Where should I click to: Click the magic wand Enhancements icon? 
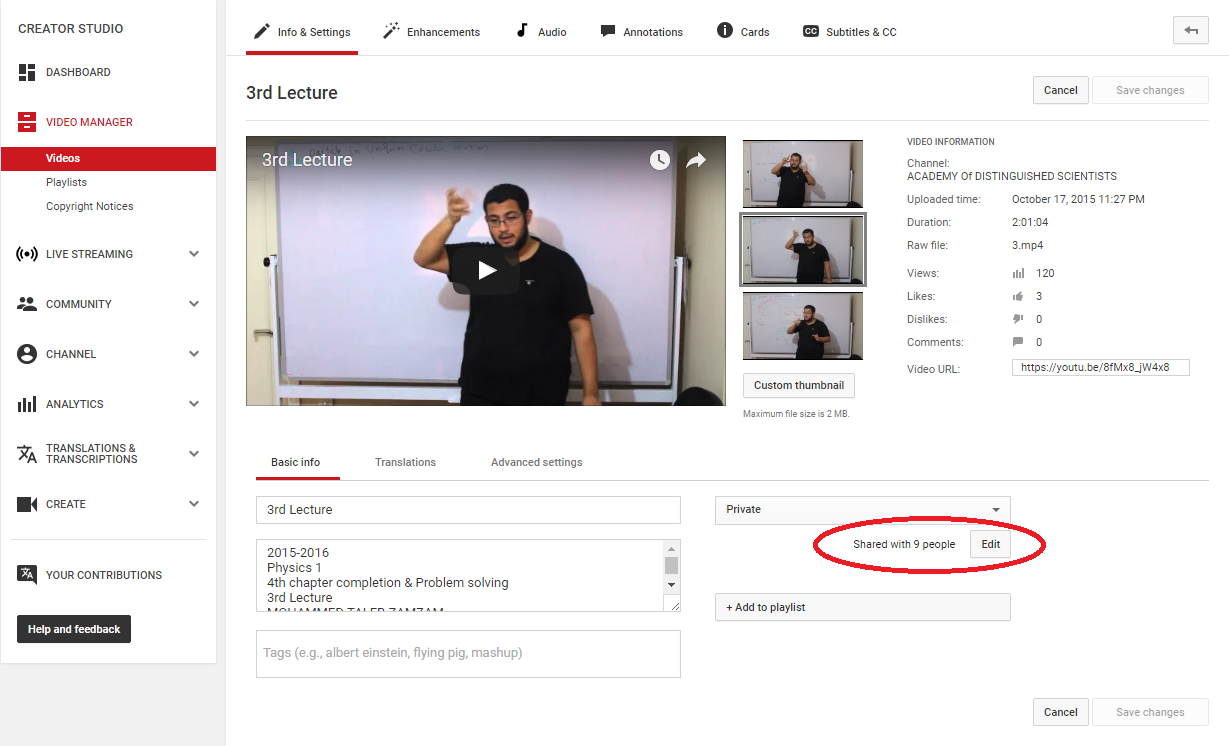tap(391, 31)
